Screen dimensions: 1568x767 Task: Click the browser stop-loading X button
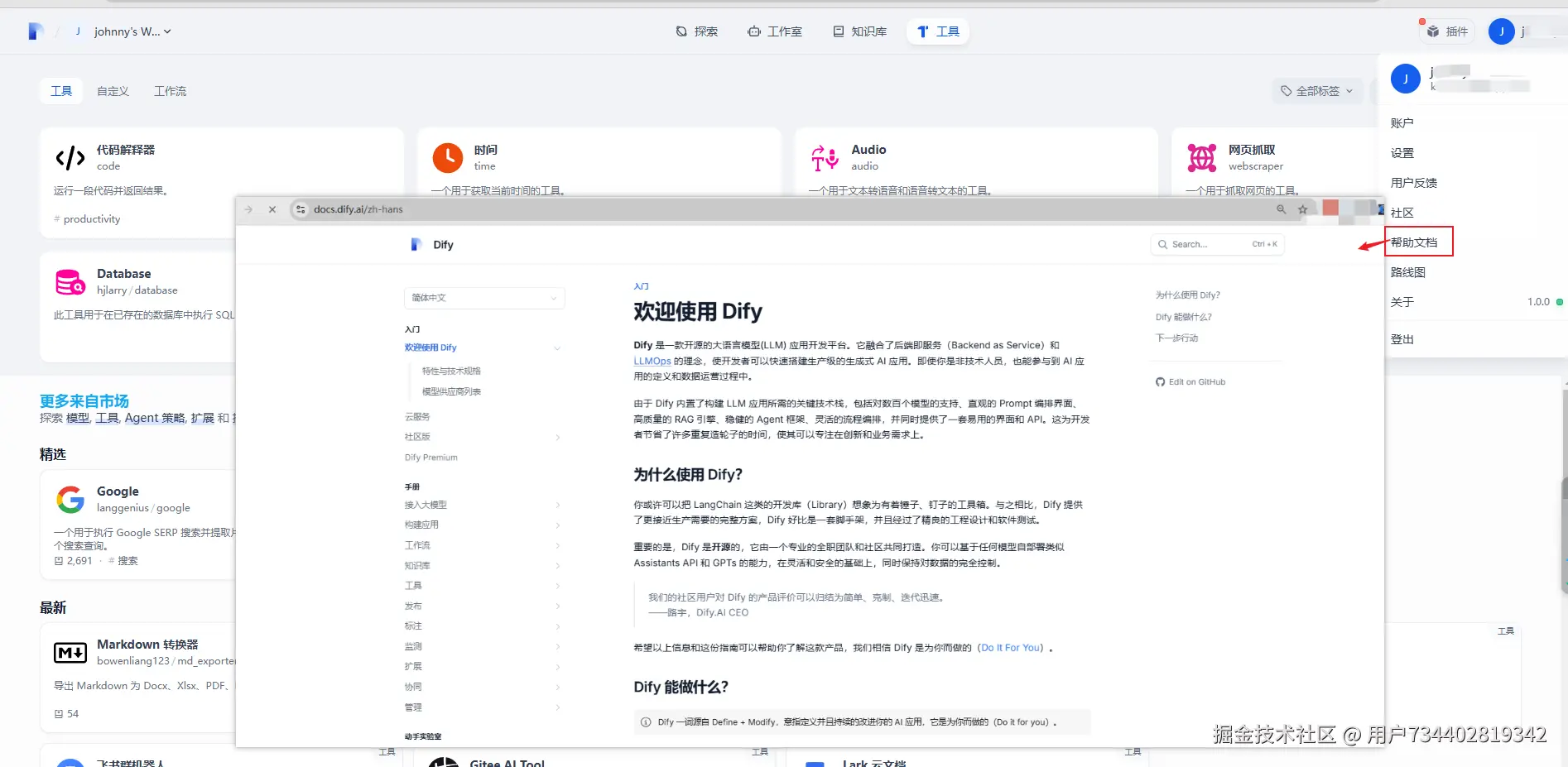272,209
